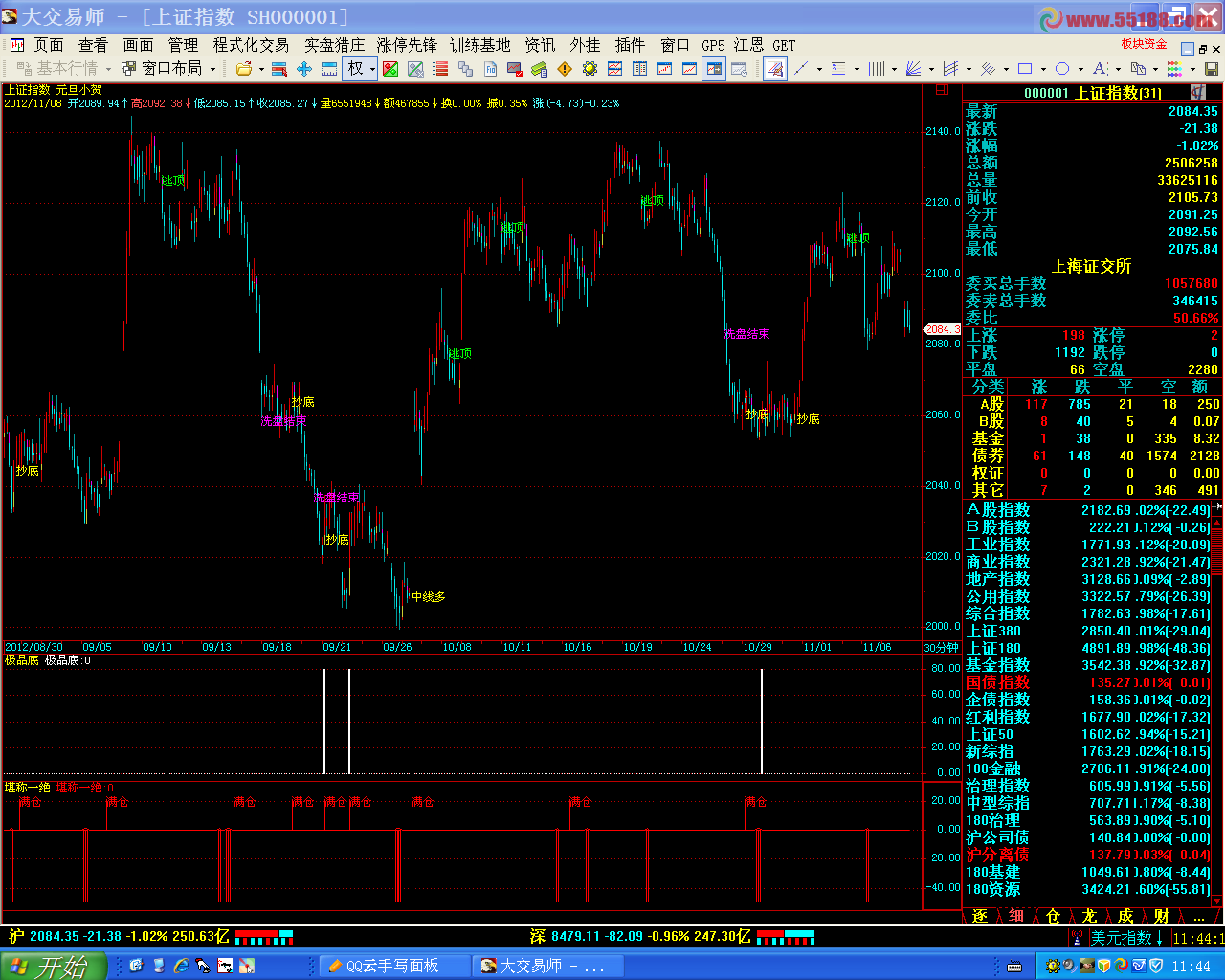Open the 实盘猎庄 menu
This screenshot has width=1225, height=980.
335,45
